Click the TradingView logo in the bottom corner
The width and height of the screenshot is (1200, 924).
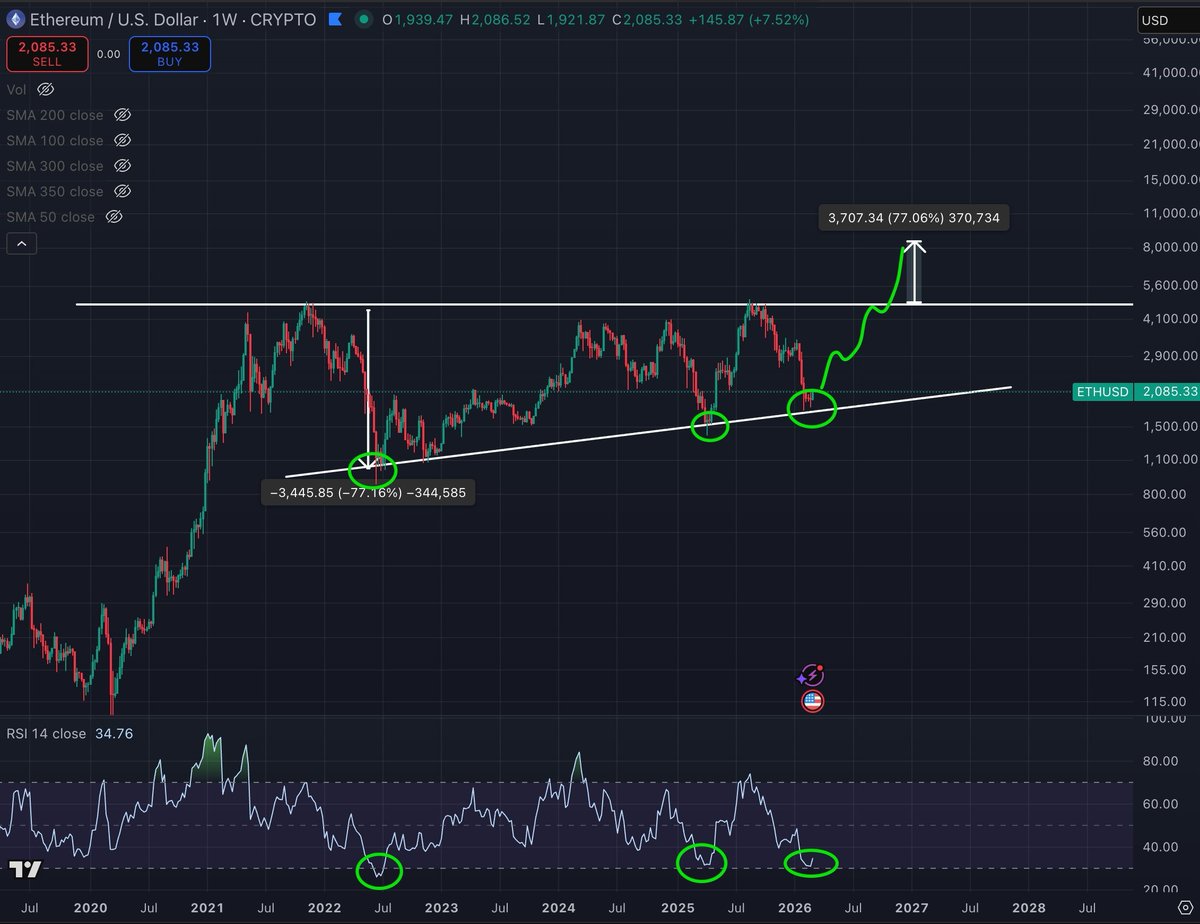pyautogui.click(x=25, y=869)
